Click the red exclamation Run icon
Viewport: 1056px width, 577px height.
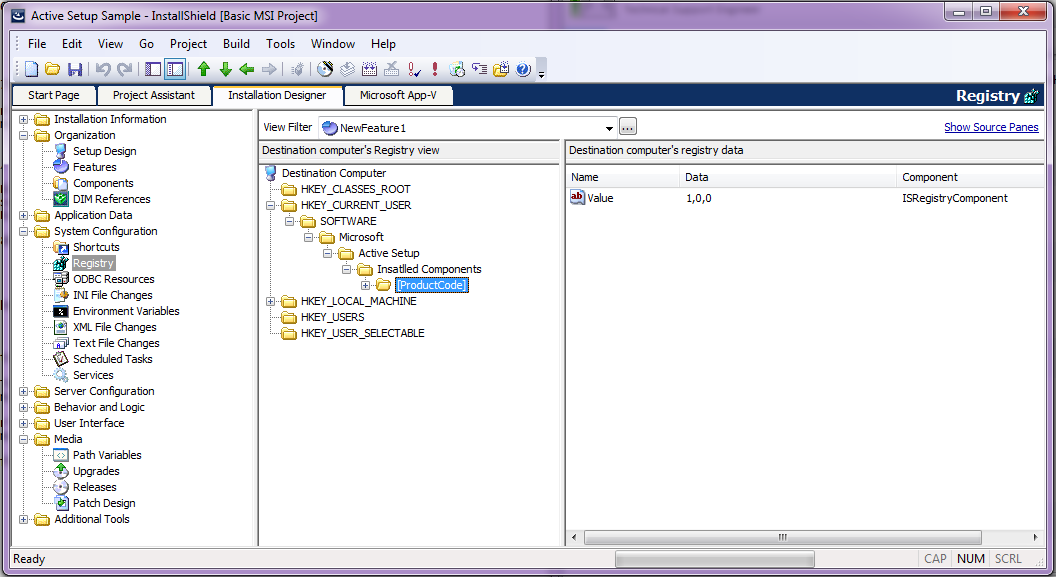[x=435, y=69]
